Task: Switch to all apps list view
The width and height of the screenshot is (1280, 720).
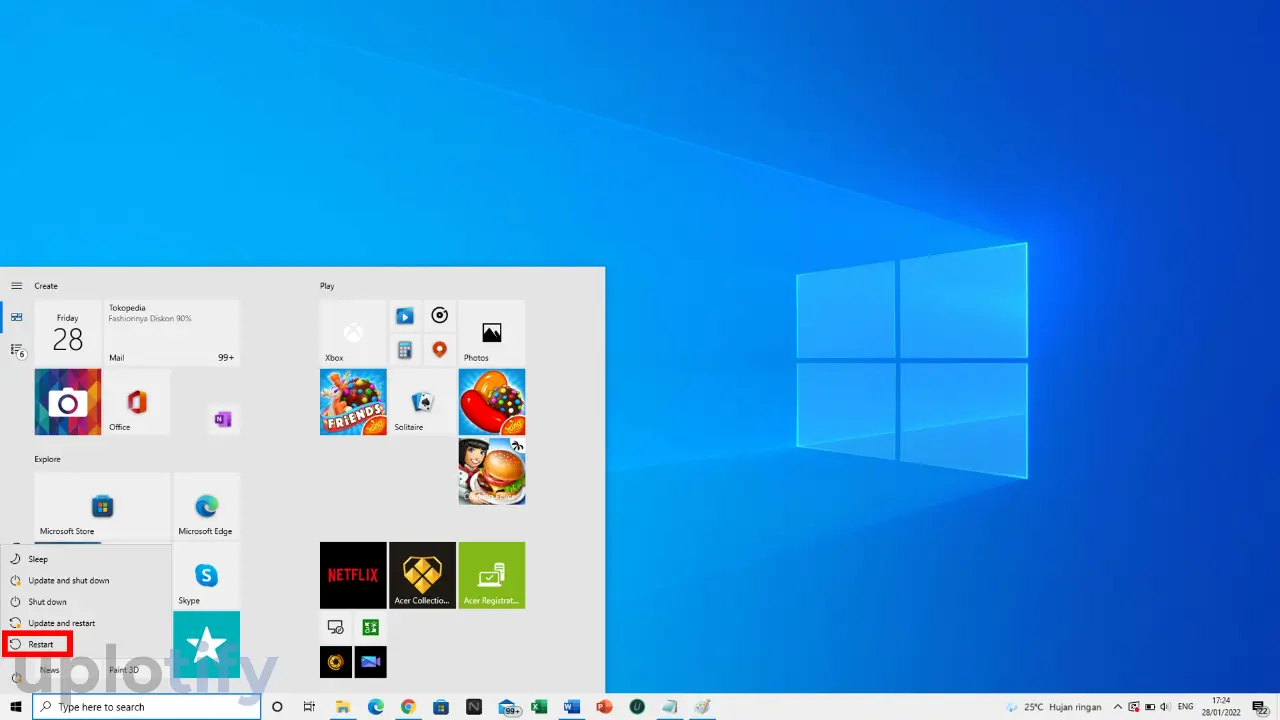Action: coord(16,350)
